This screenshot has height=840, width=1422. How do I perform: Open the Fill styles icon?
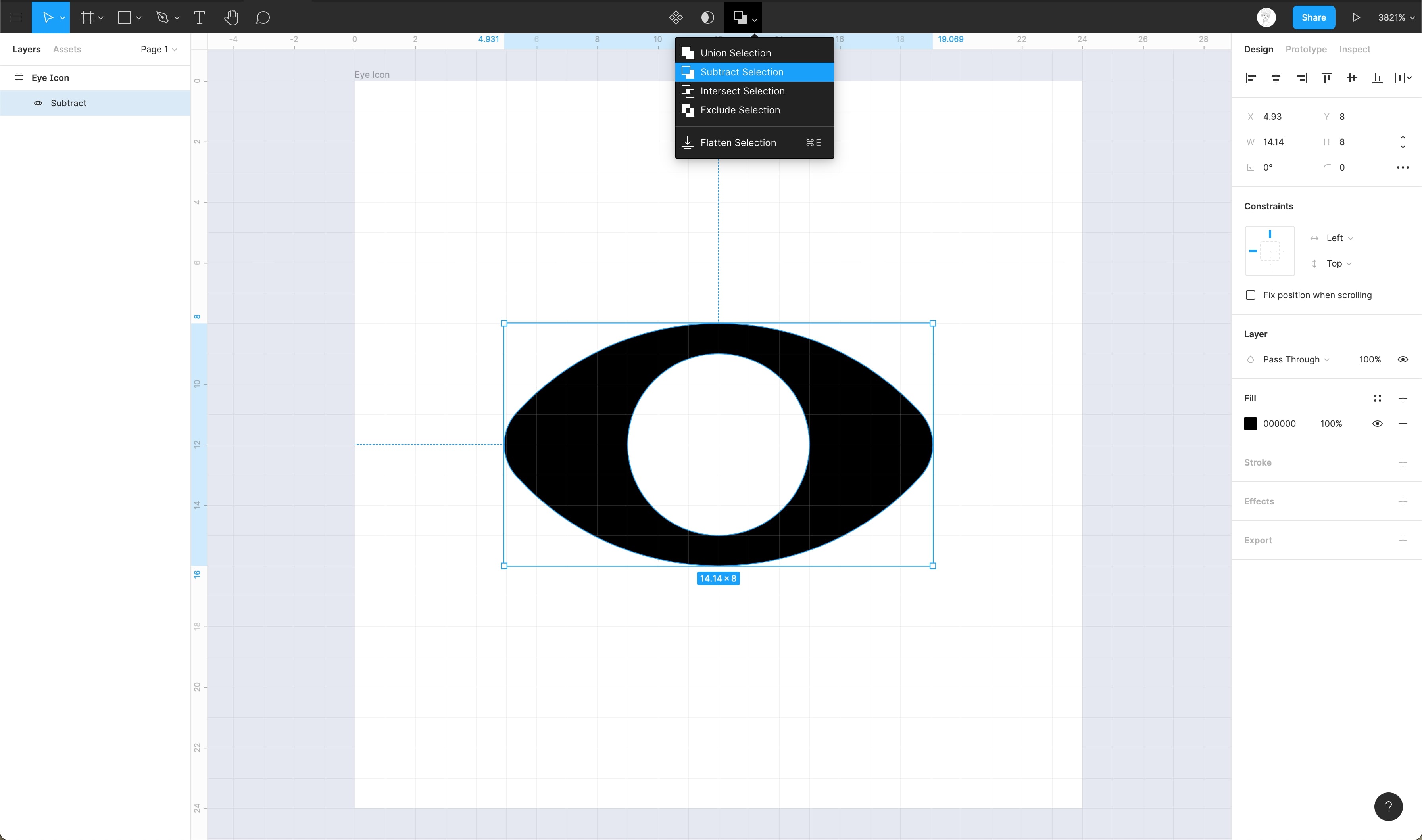1377,399
